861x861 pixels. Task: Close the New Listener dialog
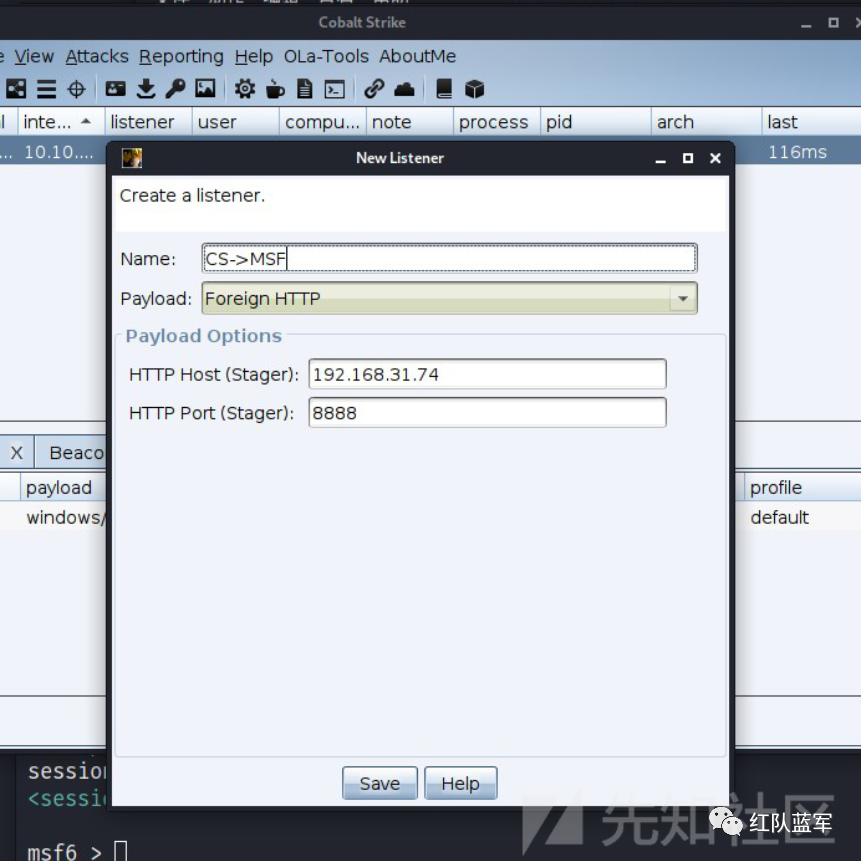(x=715, y=158)
